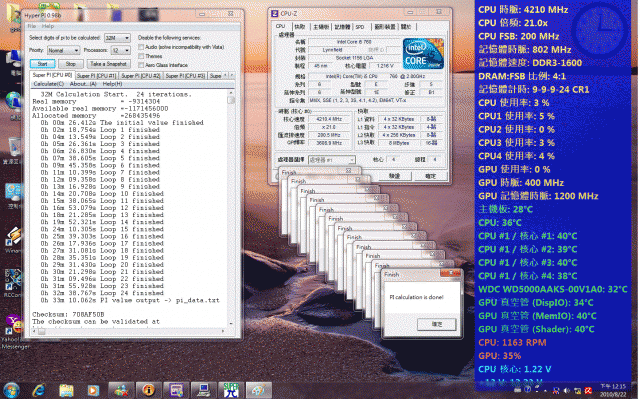Click the taskbar clock showing 12:15
The image size is (640, 399).
pos(613,390)
